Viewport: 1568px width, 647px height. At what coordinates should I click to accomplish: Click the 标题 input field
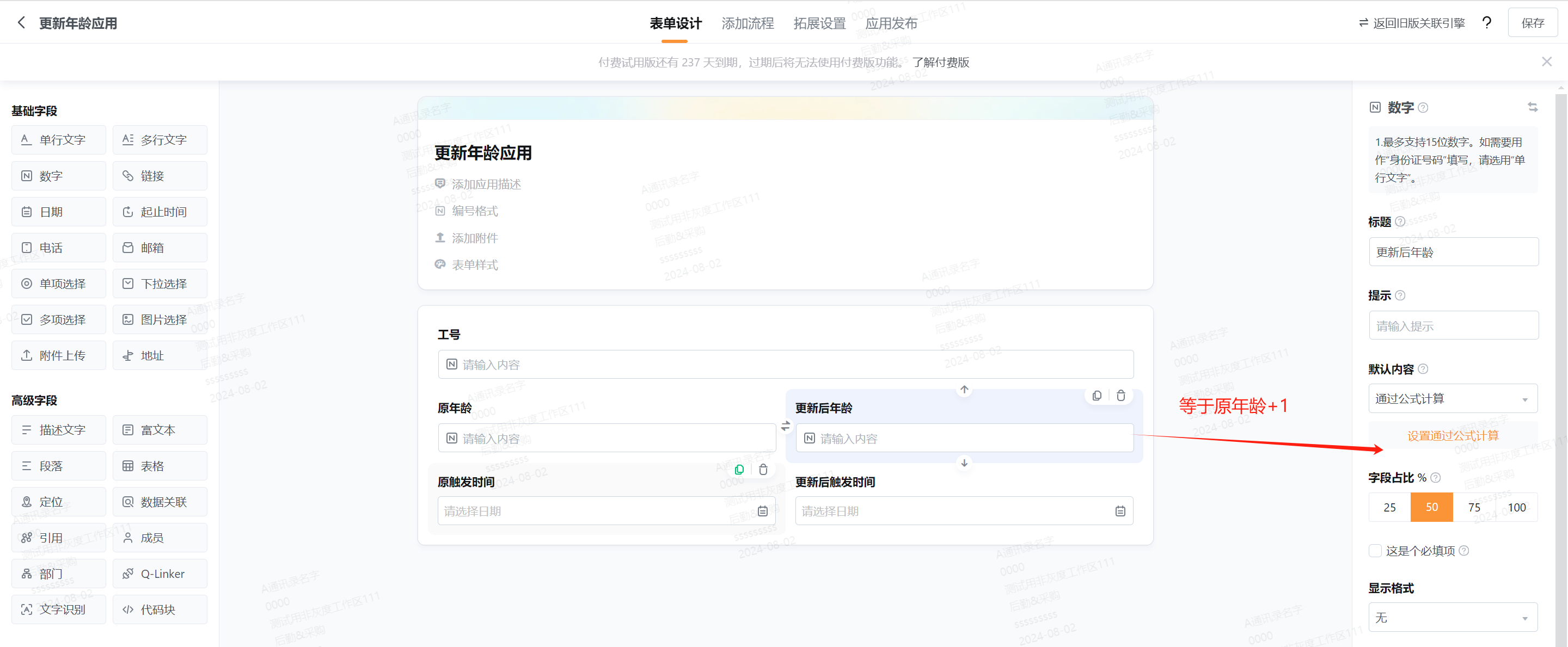click(1454, 252)
